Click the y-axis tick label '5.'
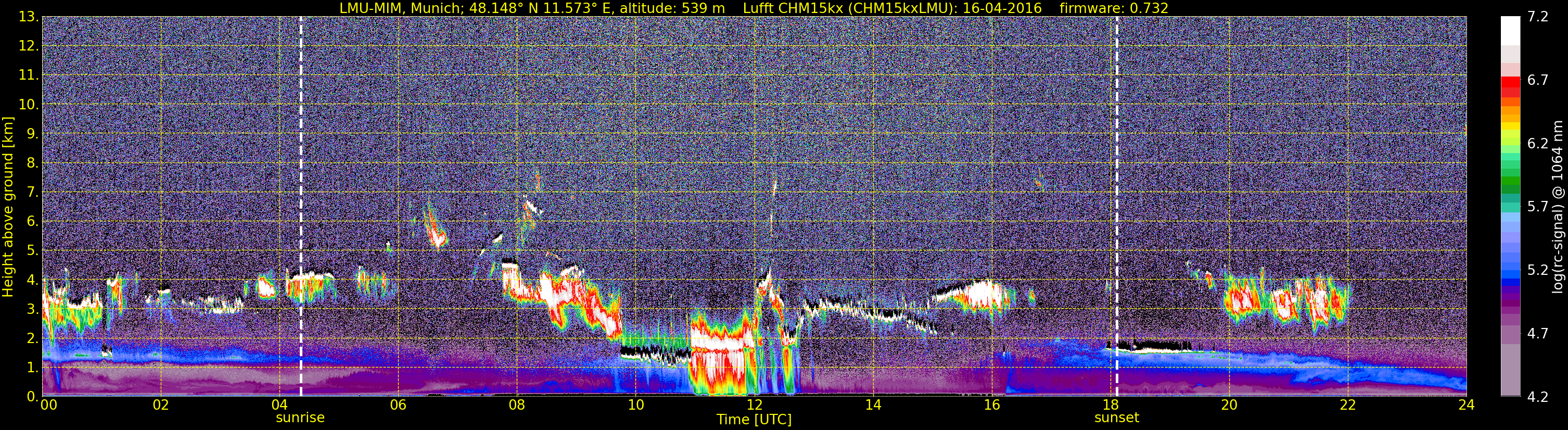This screenshot has width=1568, height=430. 32,251
